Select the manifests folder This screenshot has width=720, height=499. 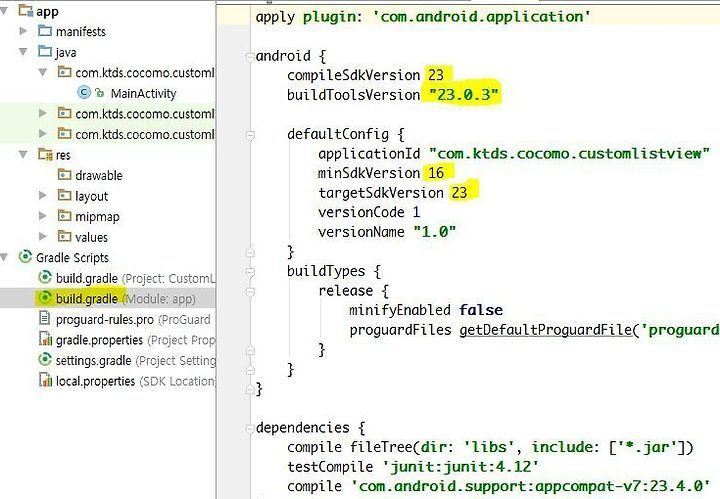click(81, 32)
